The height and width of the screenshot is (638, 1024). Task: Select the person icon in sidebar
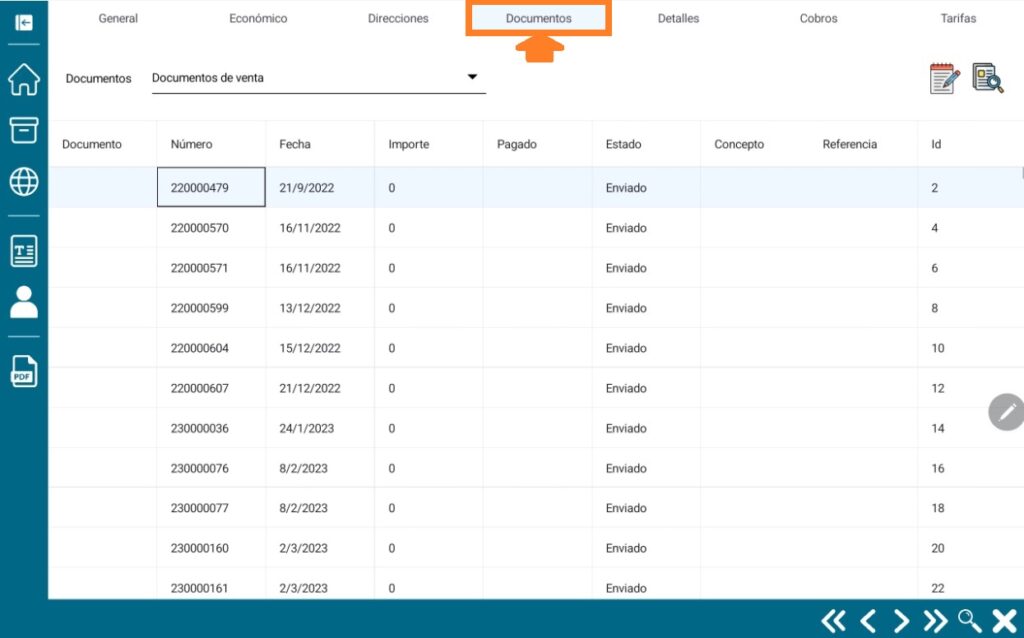(x=24, y=302)
